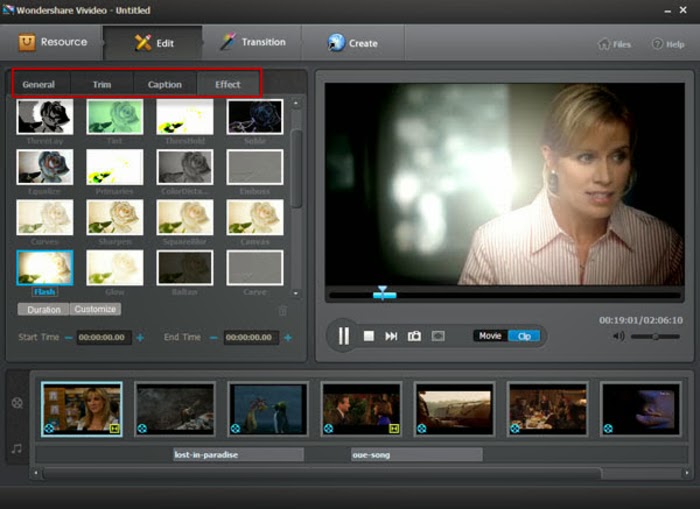Open the Transition section
Screen dimensions: 700x509
[x=252, y=42]
